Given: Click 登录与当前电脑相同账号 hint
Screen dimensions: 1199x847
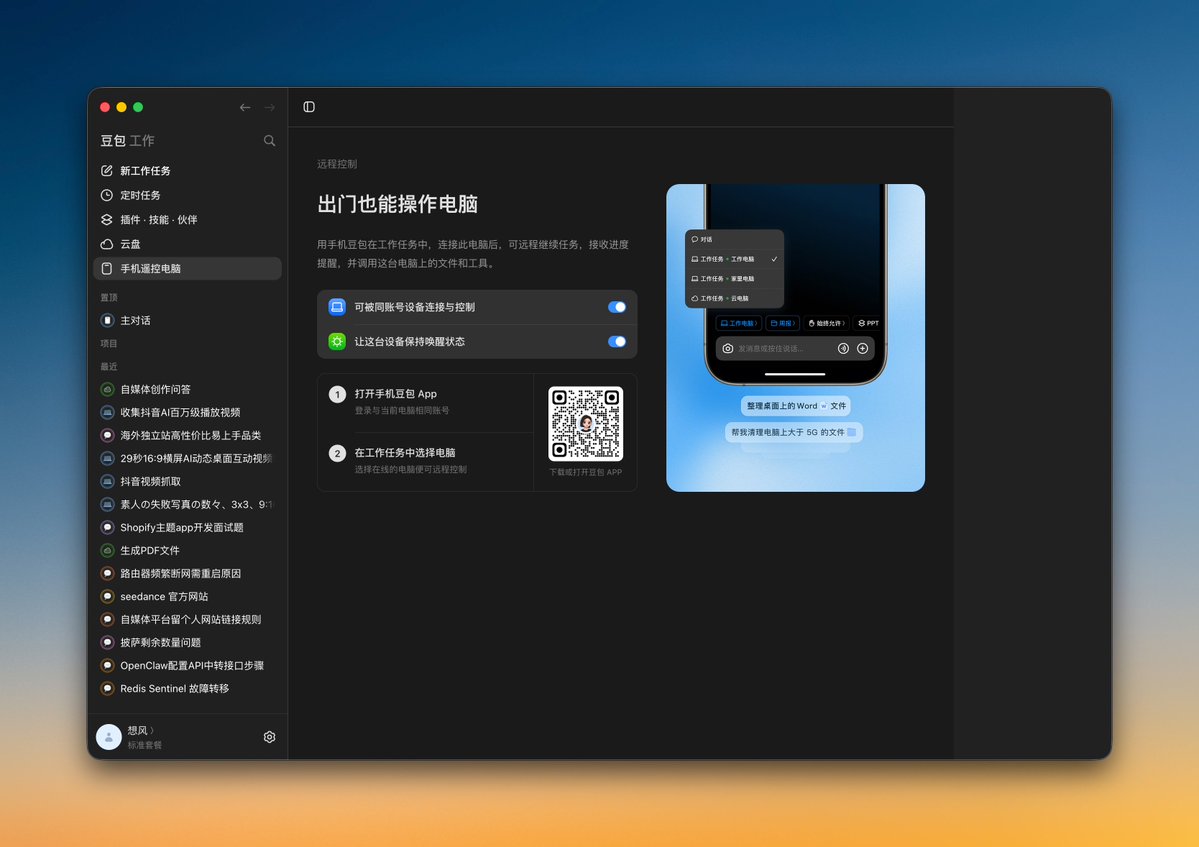Looking at the screenshot, I should [401, 411].
